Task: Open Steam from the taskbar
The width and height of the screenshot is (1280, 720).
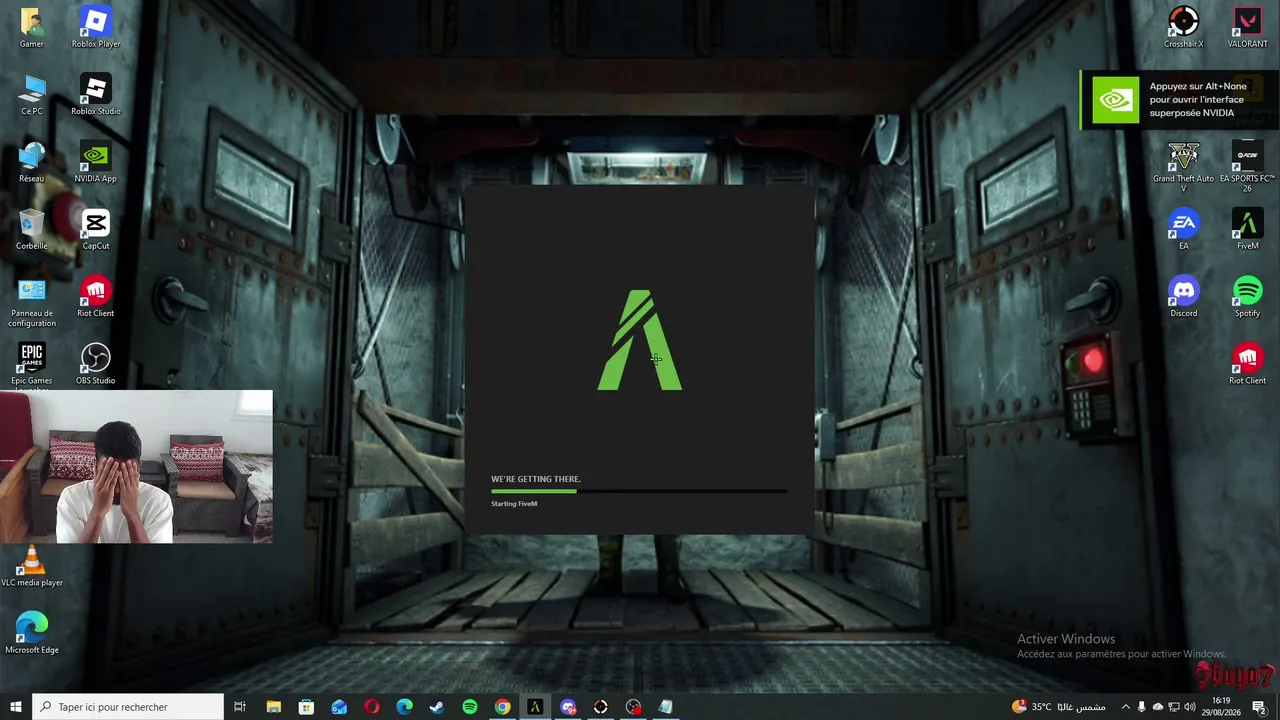Action: tap(437, 707)
